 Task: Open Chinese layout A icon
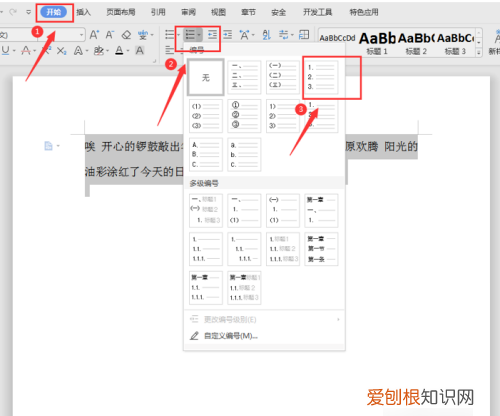(x=244, y=35)
